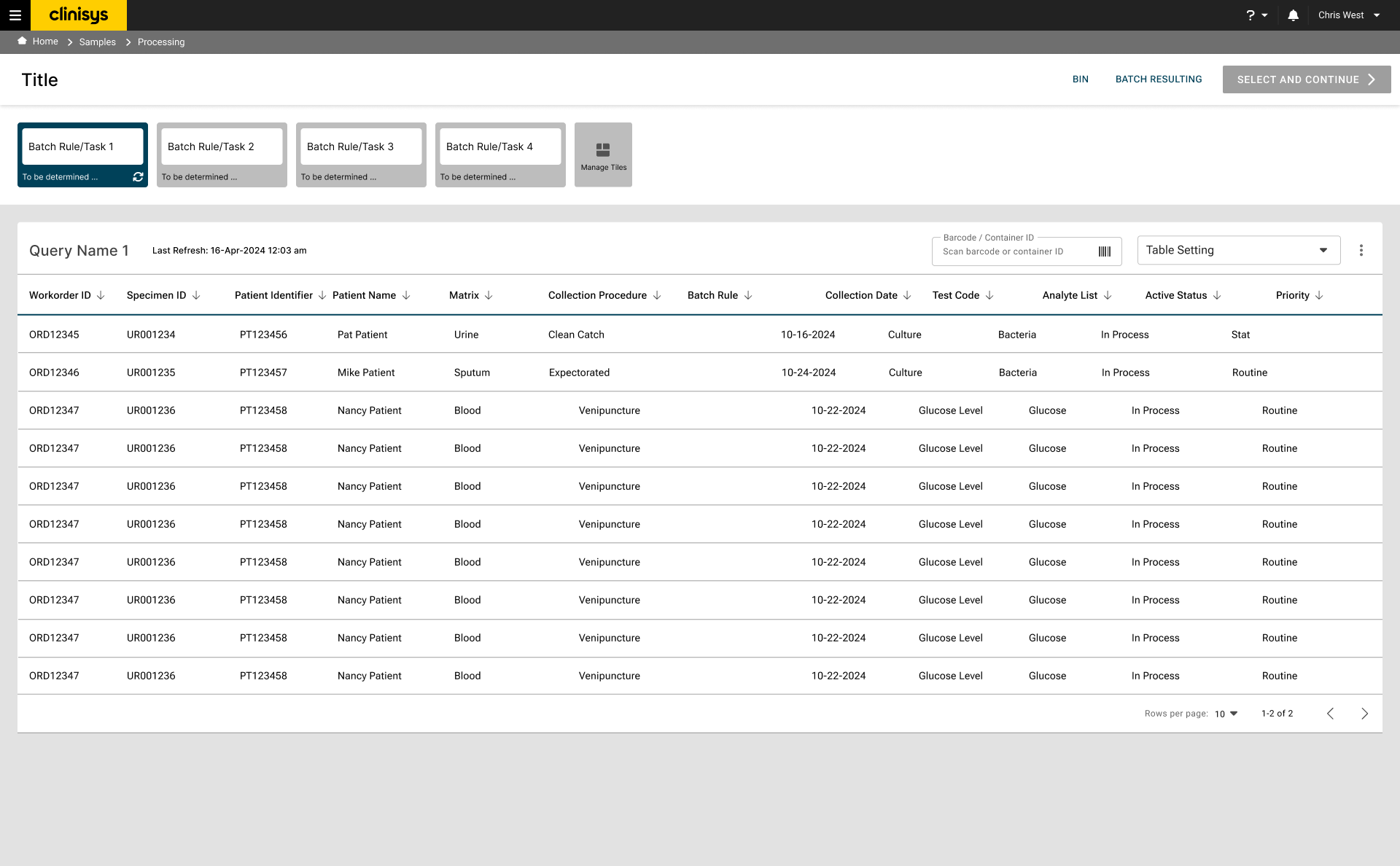
Task: Sort by Collection Date arrow
Action: 907,295
